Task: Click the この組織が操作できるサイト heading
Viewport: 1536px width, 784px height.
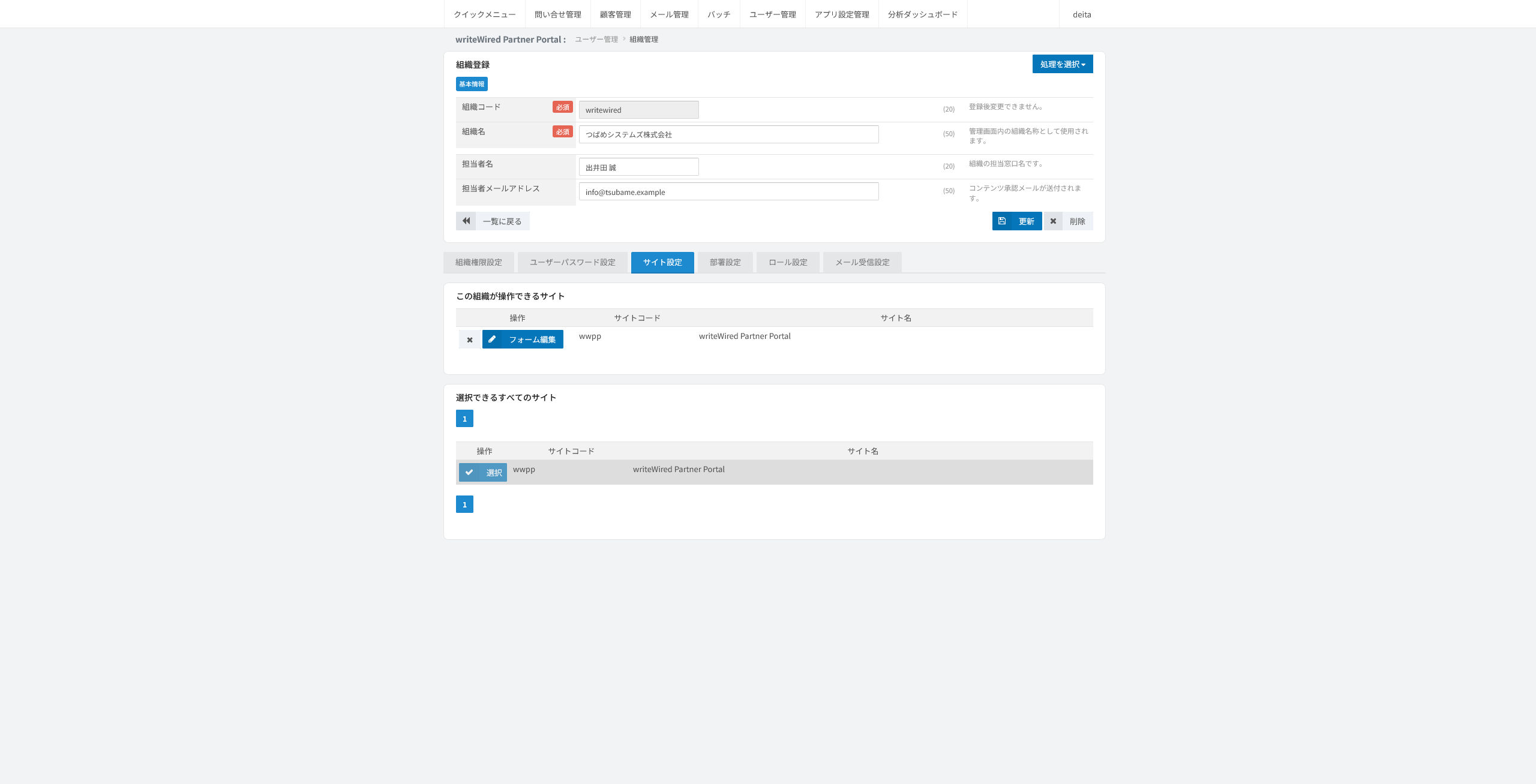Action: pos(510,296)
